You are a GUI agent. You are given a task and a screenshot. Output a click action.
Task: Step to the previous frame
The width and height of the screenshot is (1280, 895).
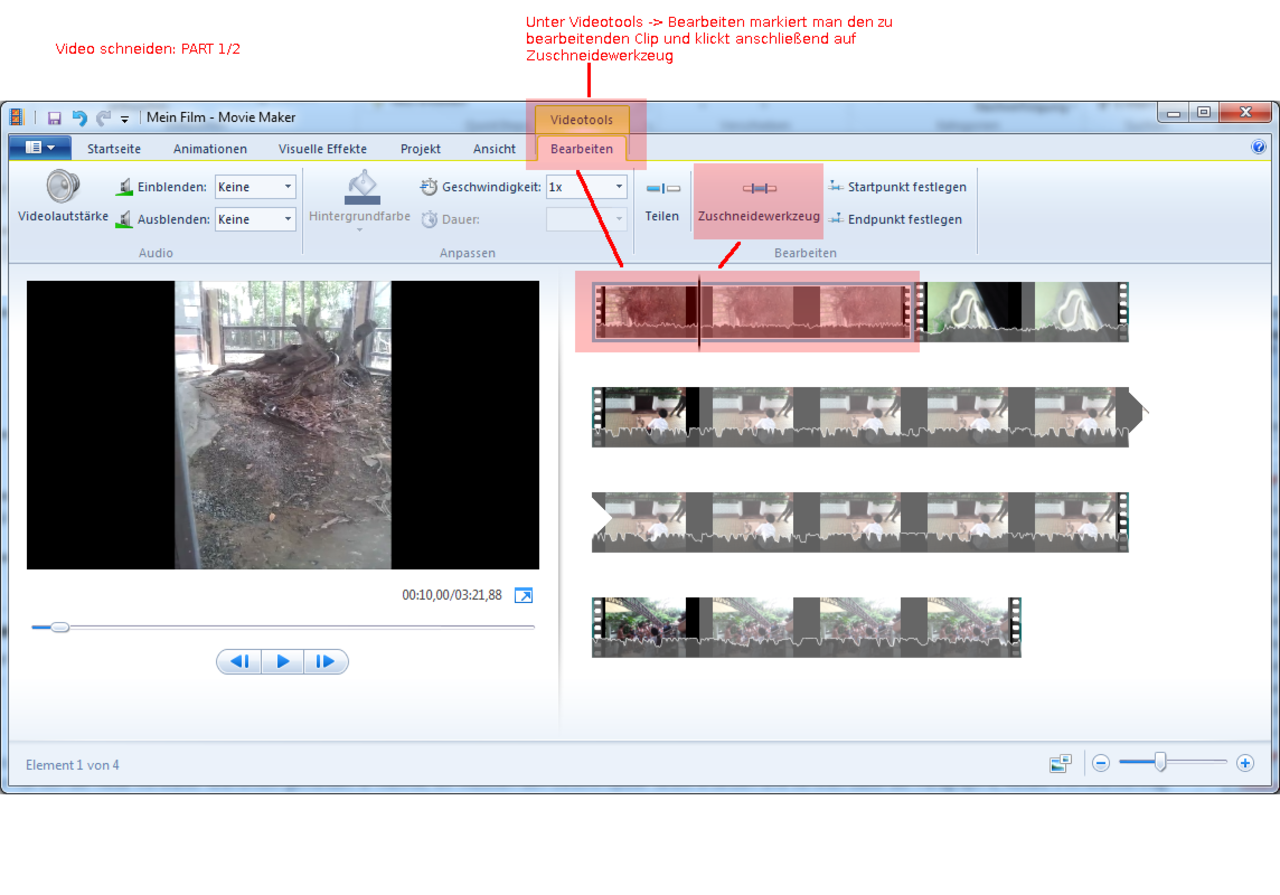(x=239, y=661)
